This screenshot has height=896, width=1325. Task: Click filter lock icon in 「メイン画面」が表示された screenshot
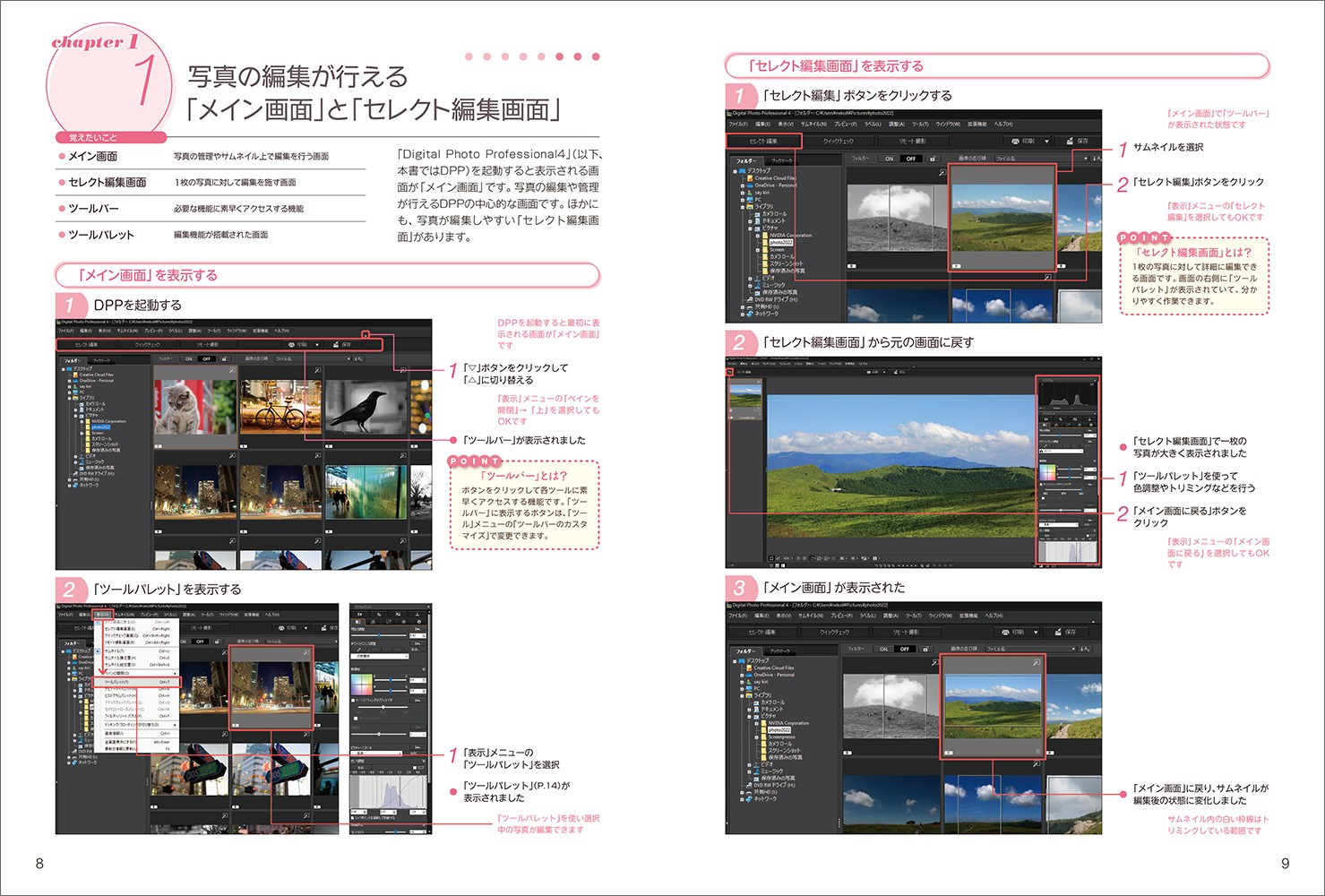tap(925, 649)
